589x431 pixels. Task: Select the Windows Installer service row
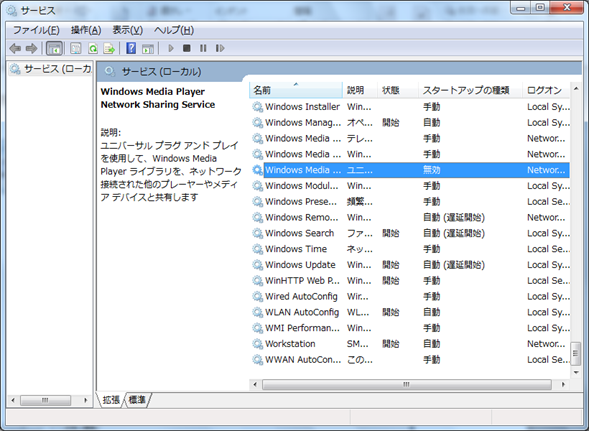point(410,107)
